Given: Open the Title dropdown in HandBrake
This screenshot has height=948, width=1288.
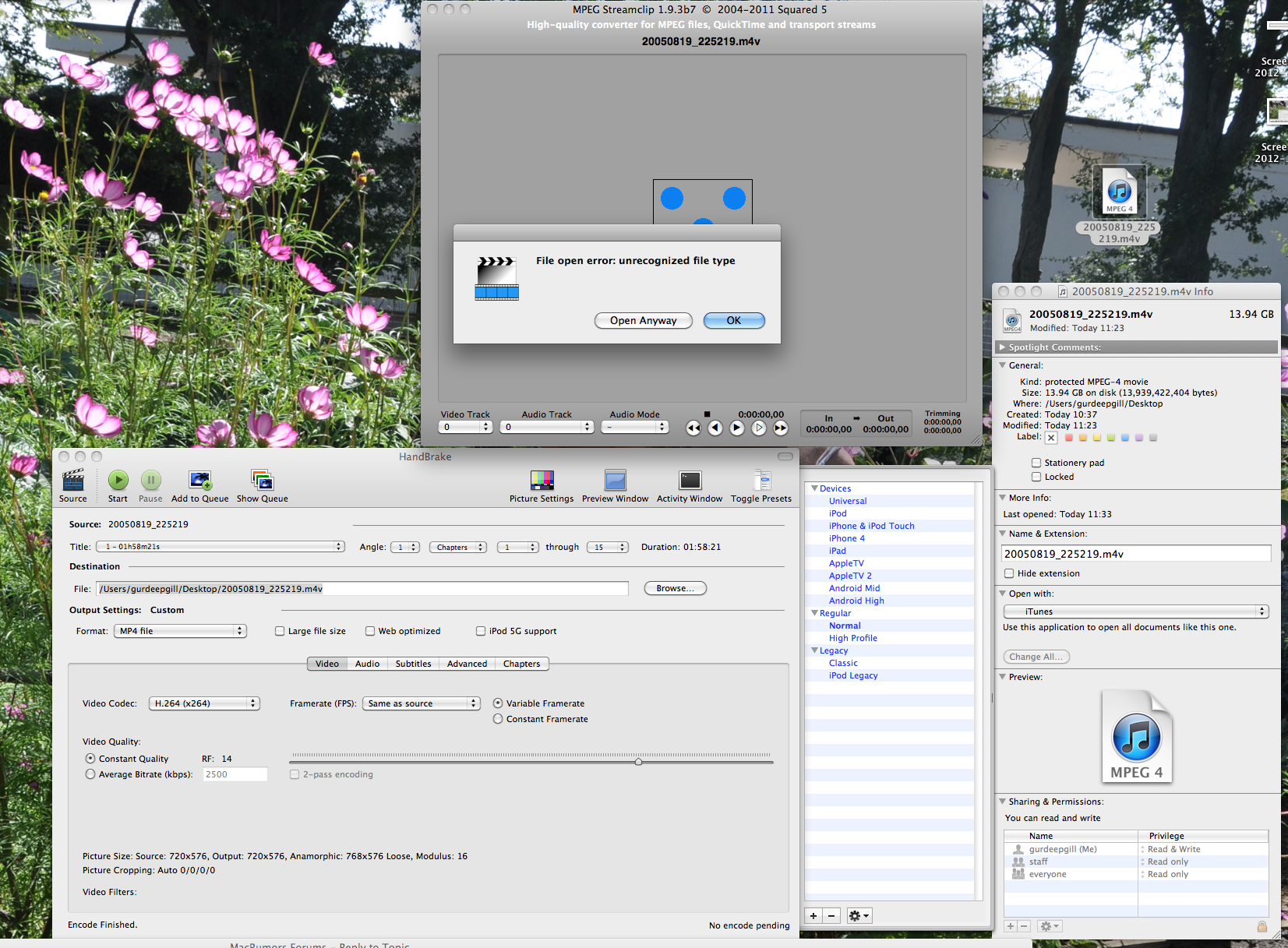Looking at the screenshot, I should click(221, 547).
